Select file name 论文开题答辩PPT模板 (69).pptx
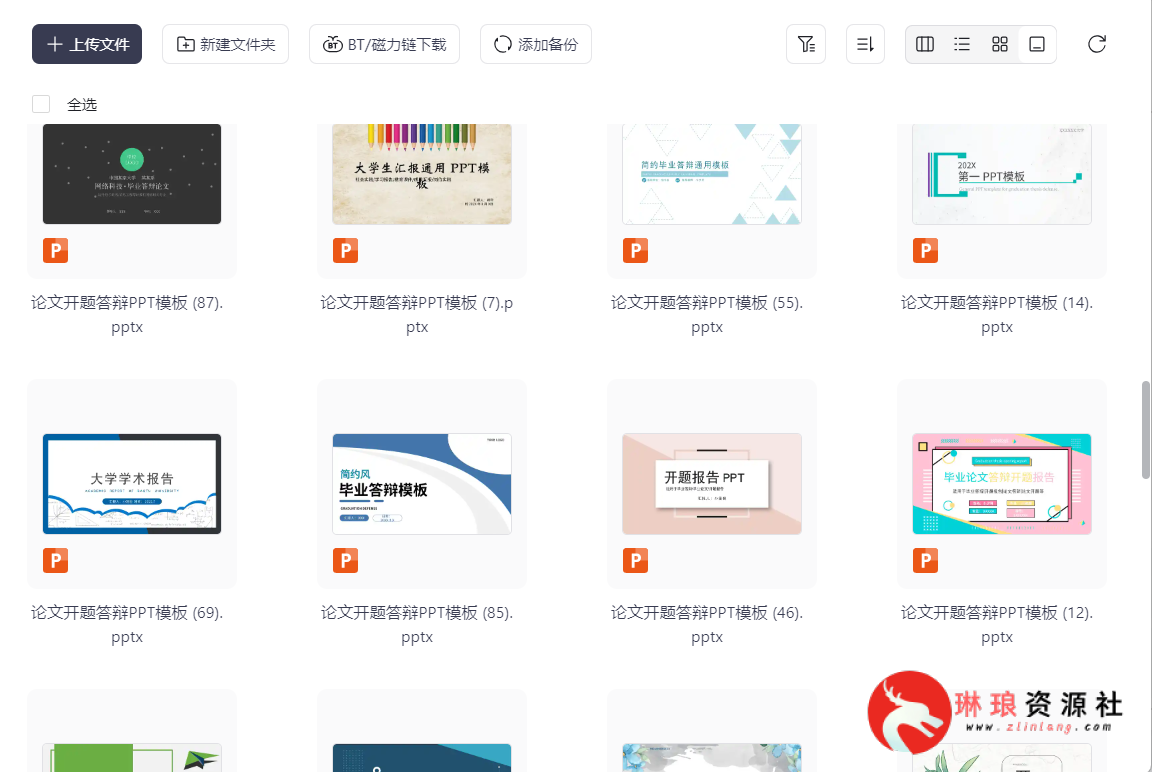 [127, 624]
